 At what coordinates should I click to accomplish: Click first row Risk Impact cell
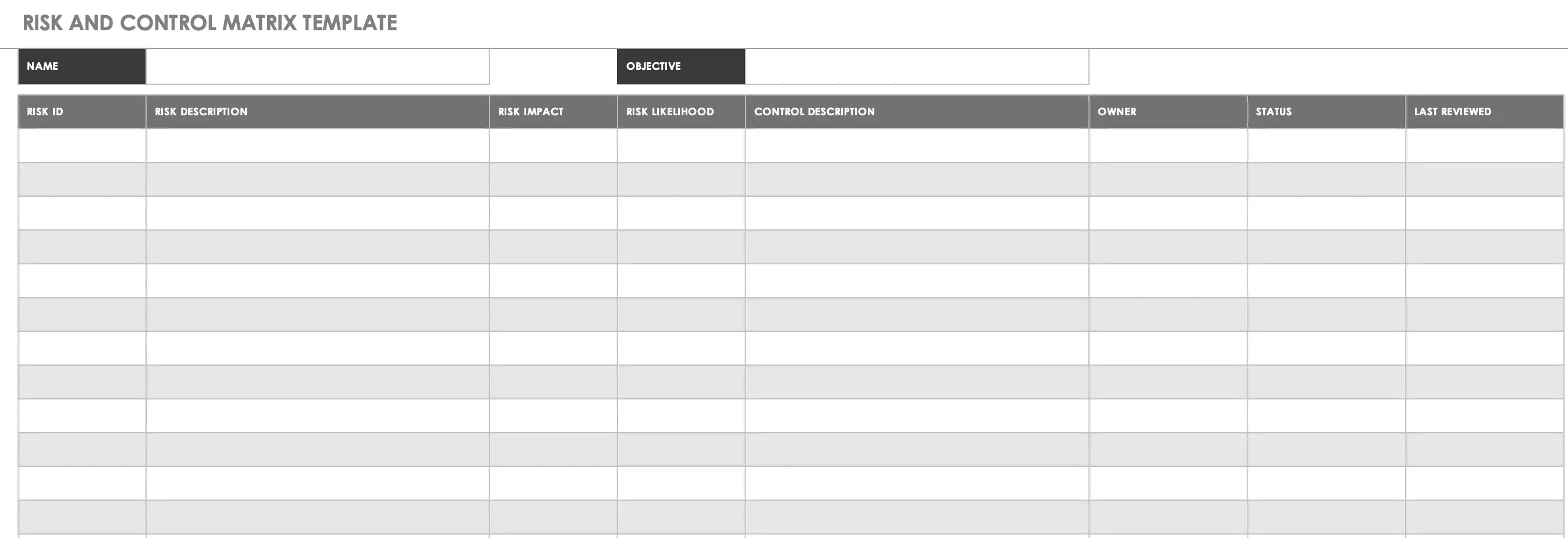[x=553, y=146]
